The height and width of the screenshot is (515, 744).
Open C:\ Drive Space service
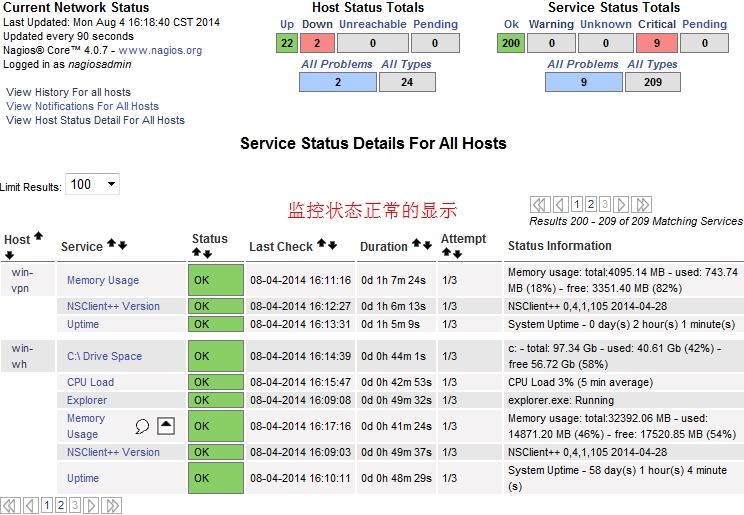coord(104,356)
